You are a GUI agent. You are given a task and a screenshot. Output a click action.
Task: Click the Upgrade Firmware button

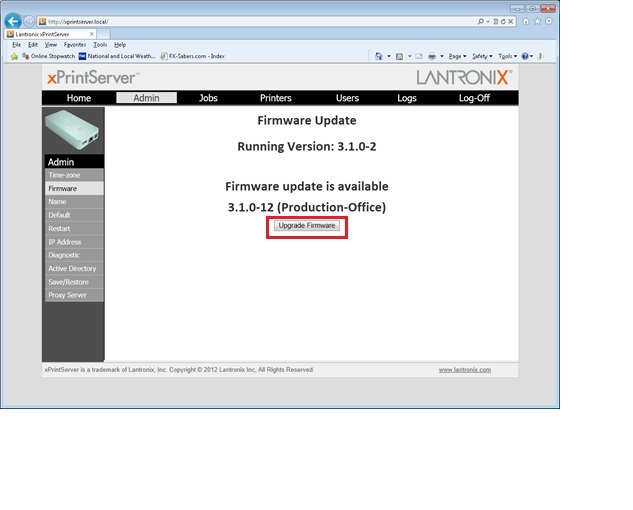tap(307, 226)
